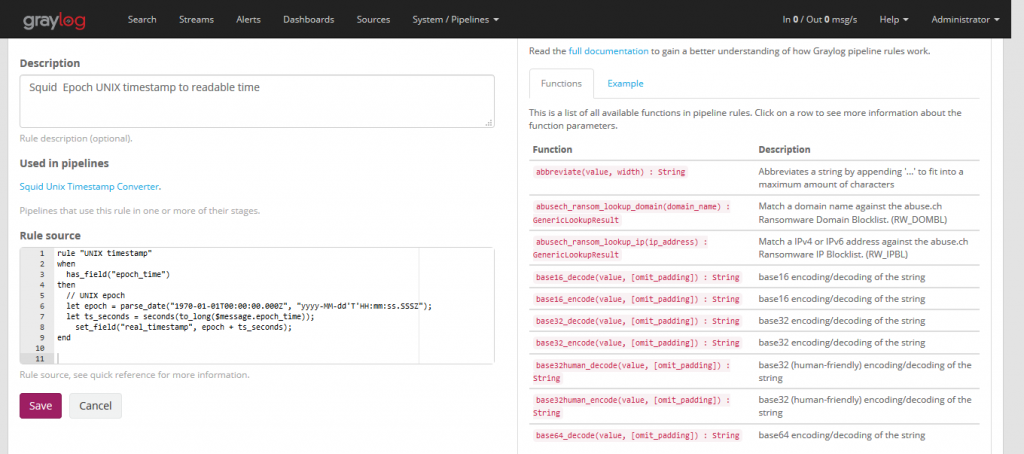1024x454 pixels.
Task: Click inside the Rule source code editor
Action: tap(257, 305)
